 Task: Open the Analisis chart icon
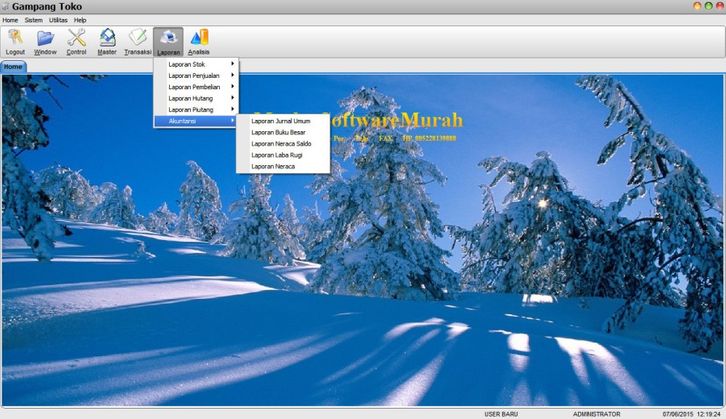click(x=199, y=40)
